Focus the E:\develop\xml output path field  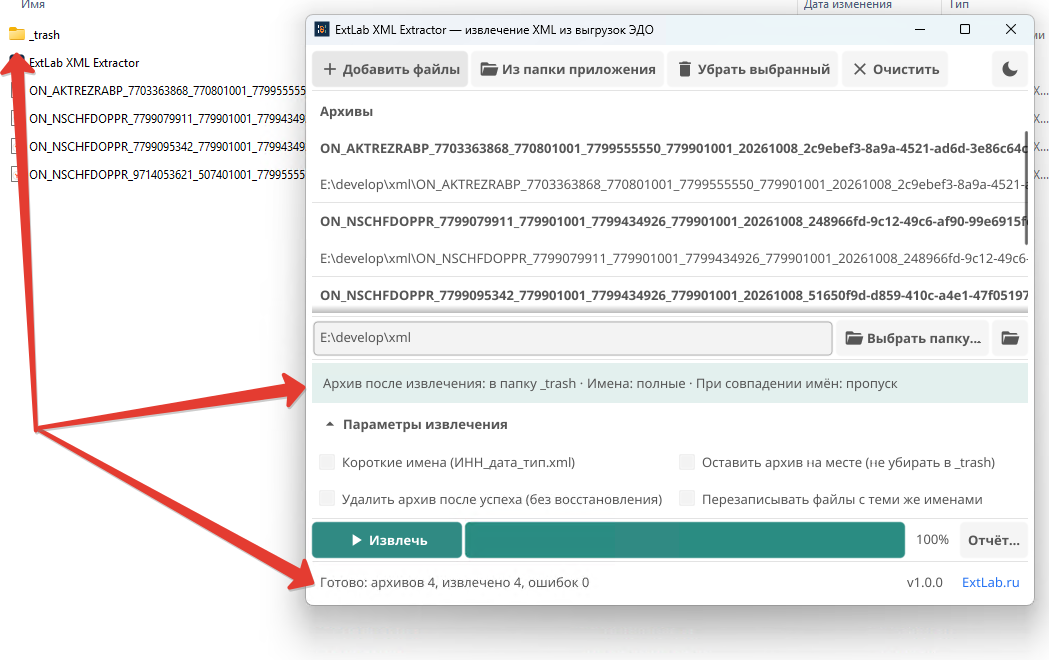pos(573,338)
